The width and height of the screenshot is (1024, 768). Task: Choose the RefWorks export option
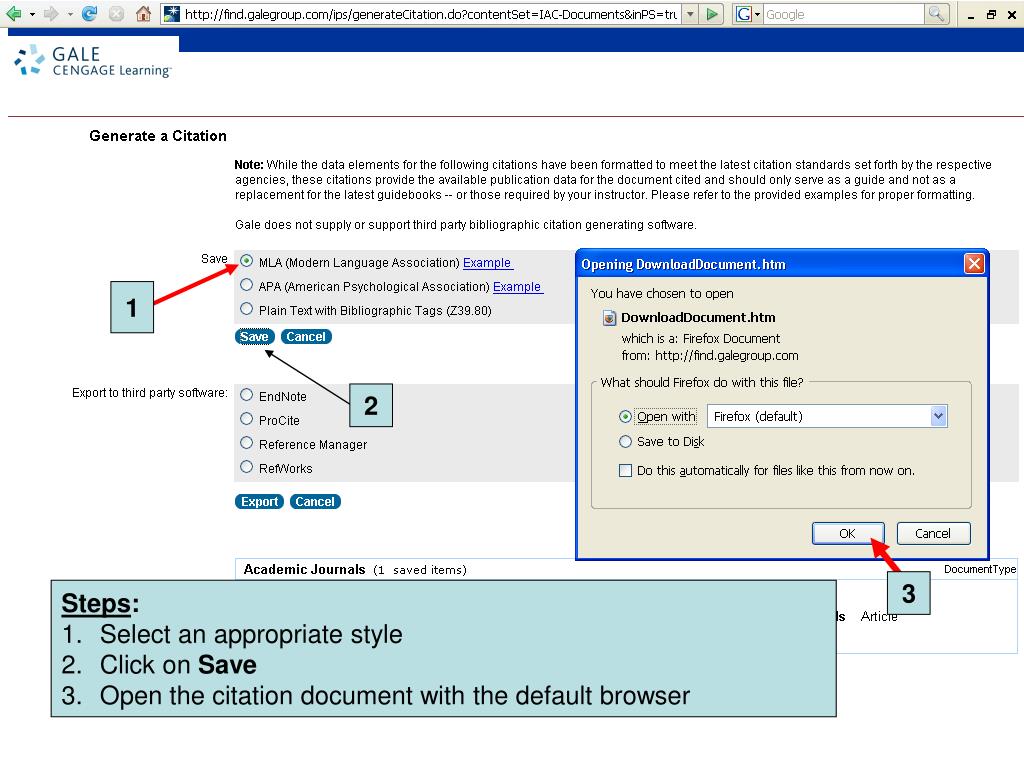tap(246, 467)
